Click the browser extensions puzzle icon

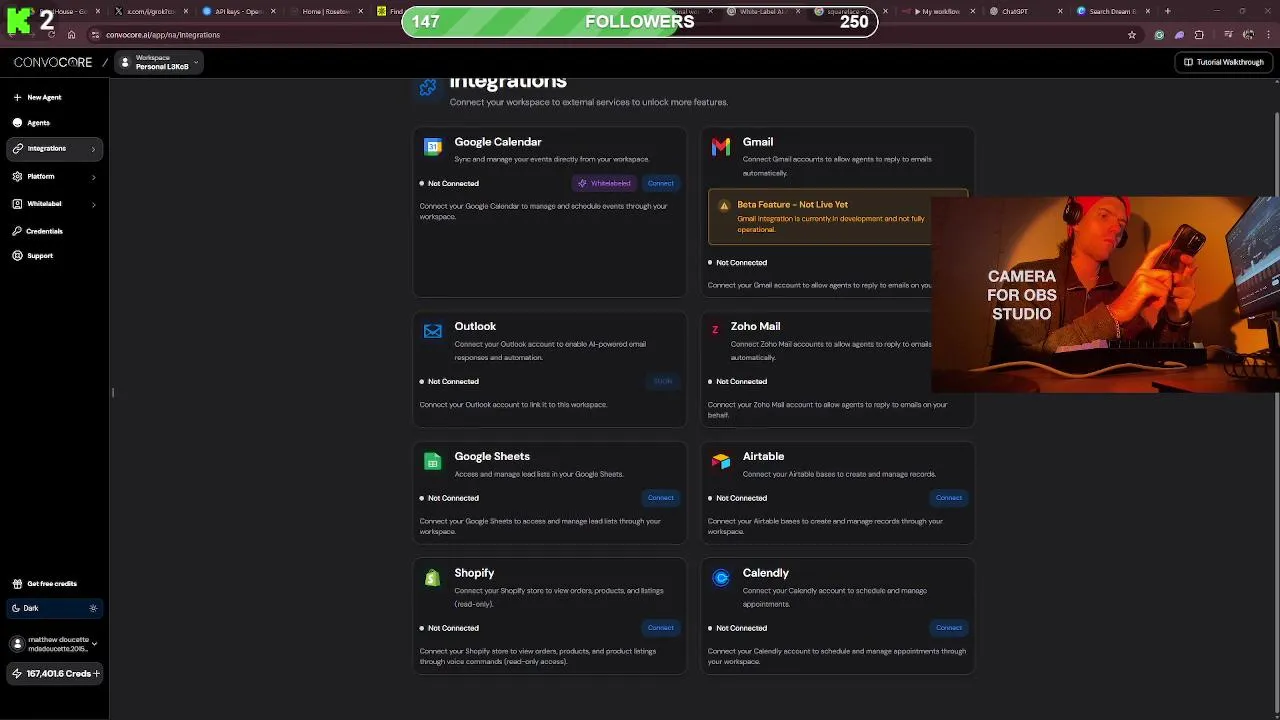coord(1199,35)
